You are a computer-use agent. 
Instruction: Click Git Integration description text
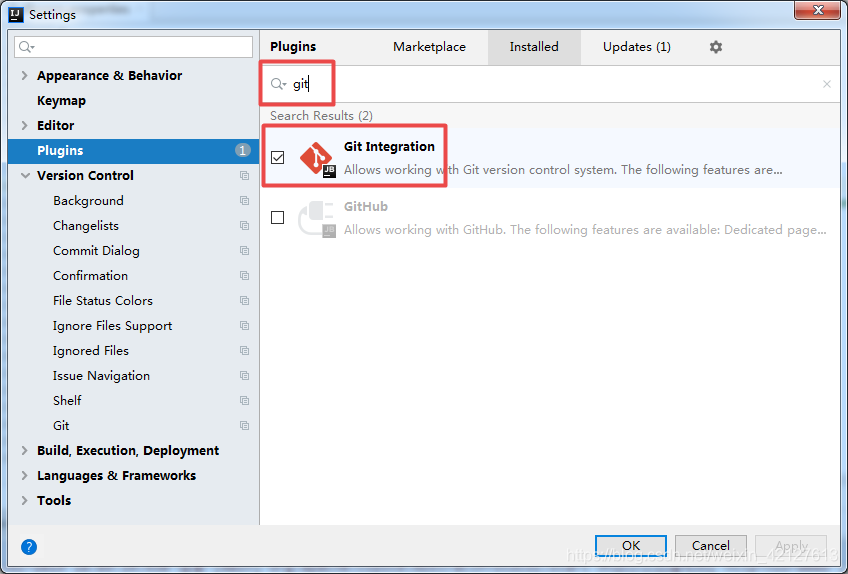[563, 170]
